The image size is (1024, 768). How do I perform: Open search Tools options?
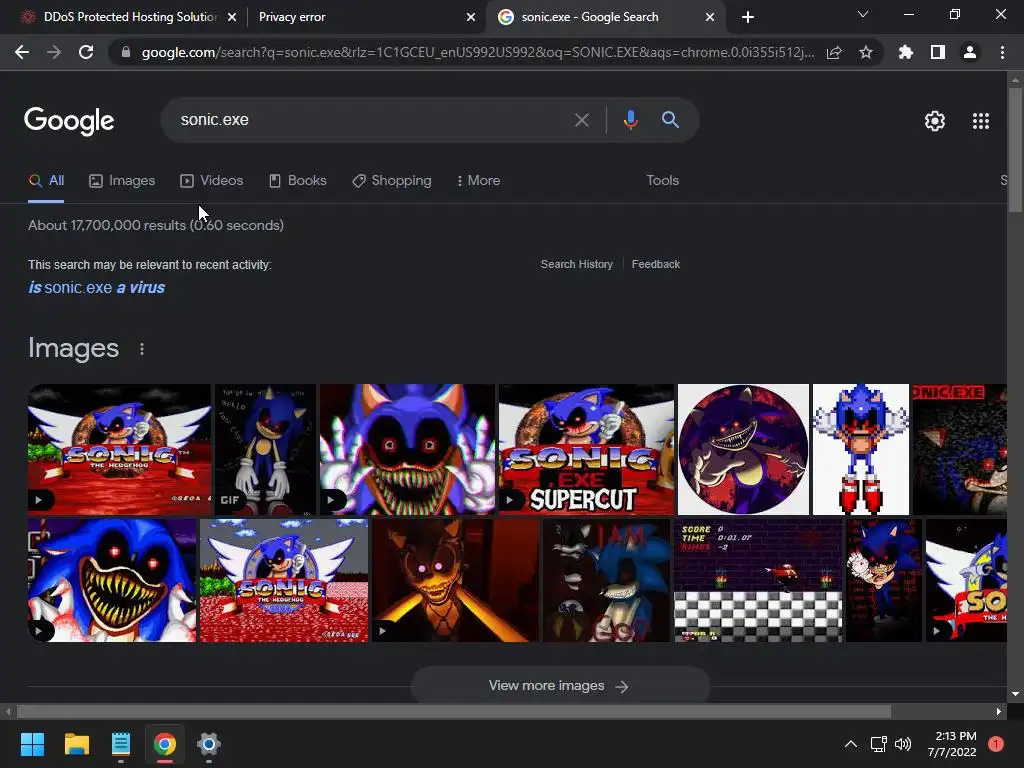click(662, 181)
